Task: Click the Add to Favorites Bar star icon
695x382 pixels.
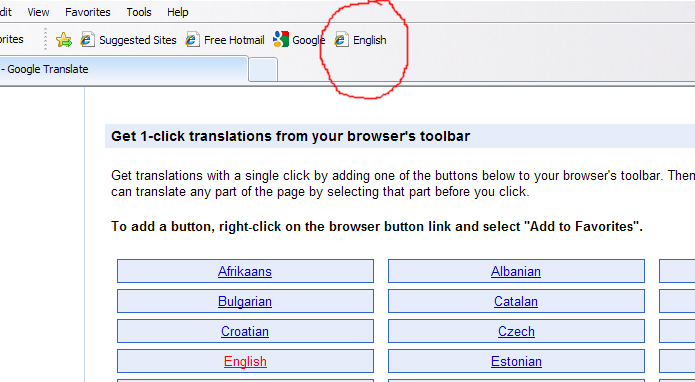Action: tap(64, 40)
